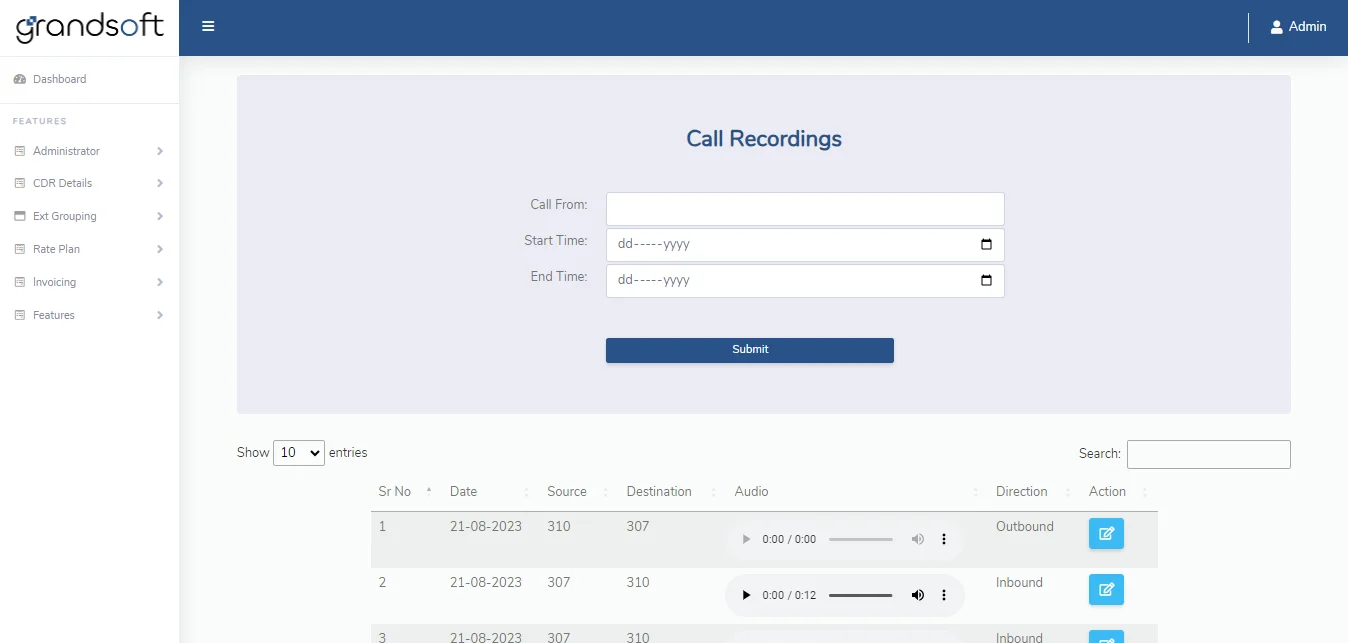Expand the CDR Details sidebar menu

(x=89, y=184)
